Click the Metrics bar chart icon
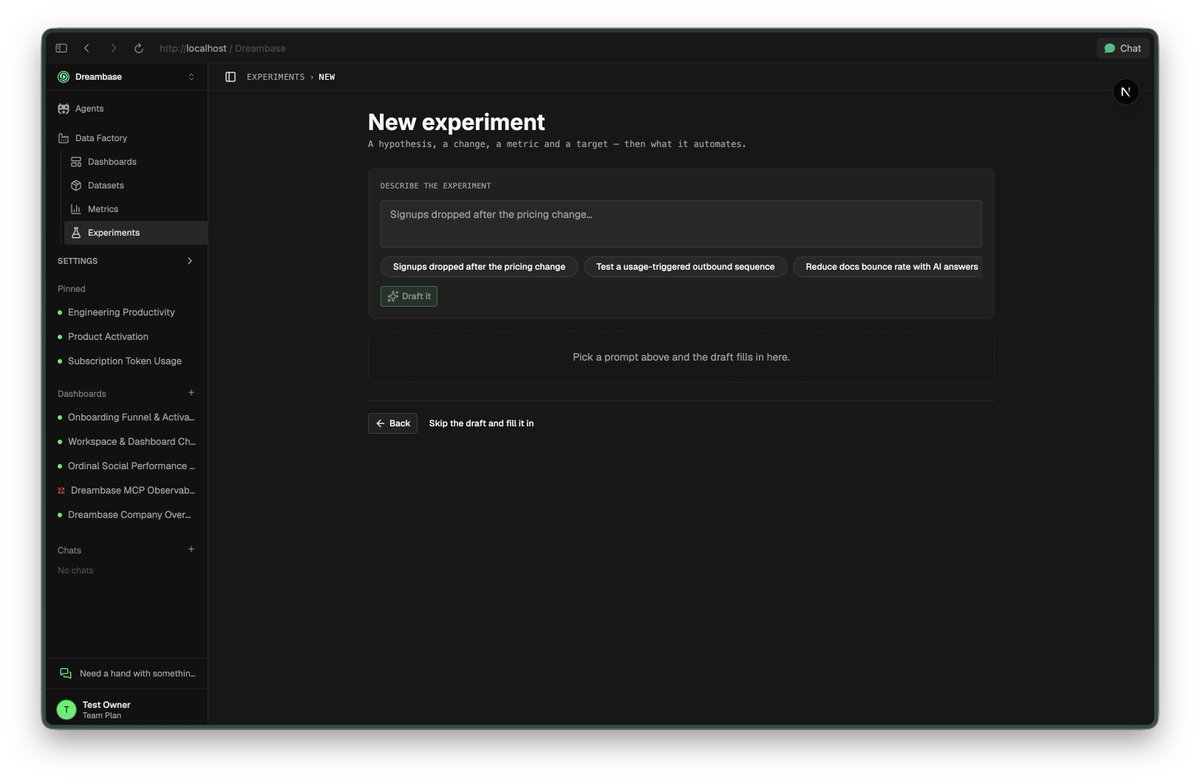The width and height of the screenshot is (1200, 784). point(76,209)
